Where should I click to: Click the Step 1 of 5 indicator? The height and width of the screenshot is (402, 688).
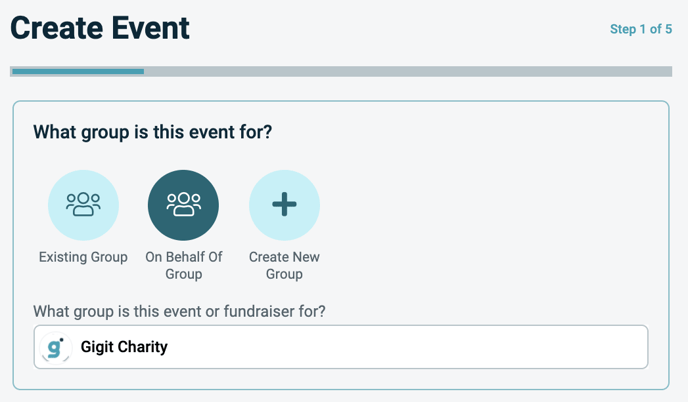click(641, 29)
